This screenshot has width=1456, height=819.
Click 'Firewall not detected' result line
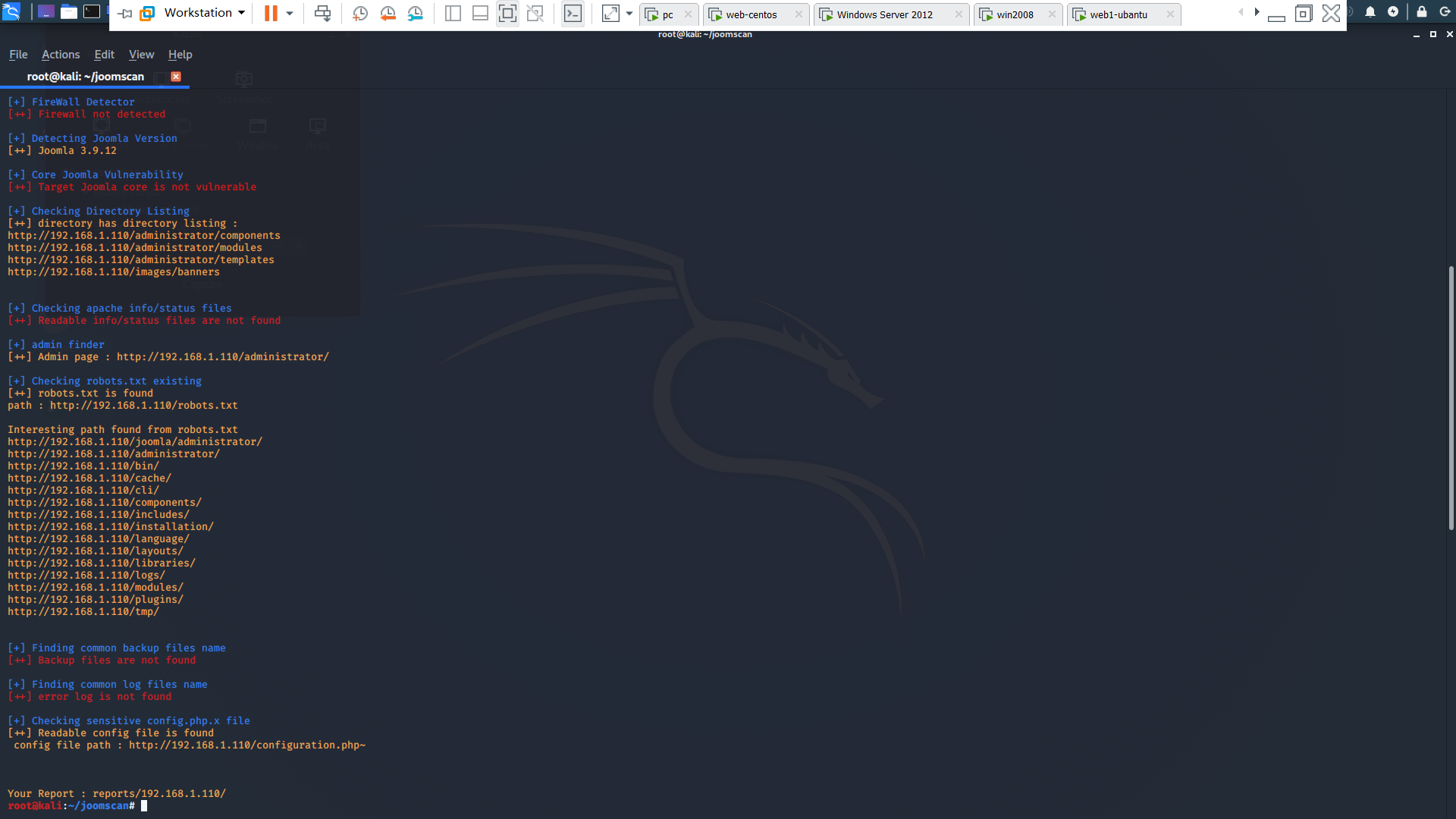[x=102, y=114]
